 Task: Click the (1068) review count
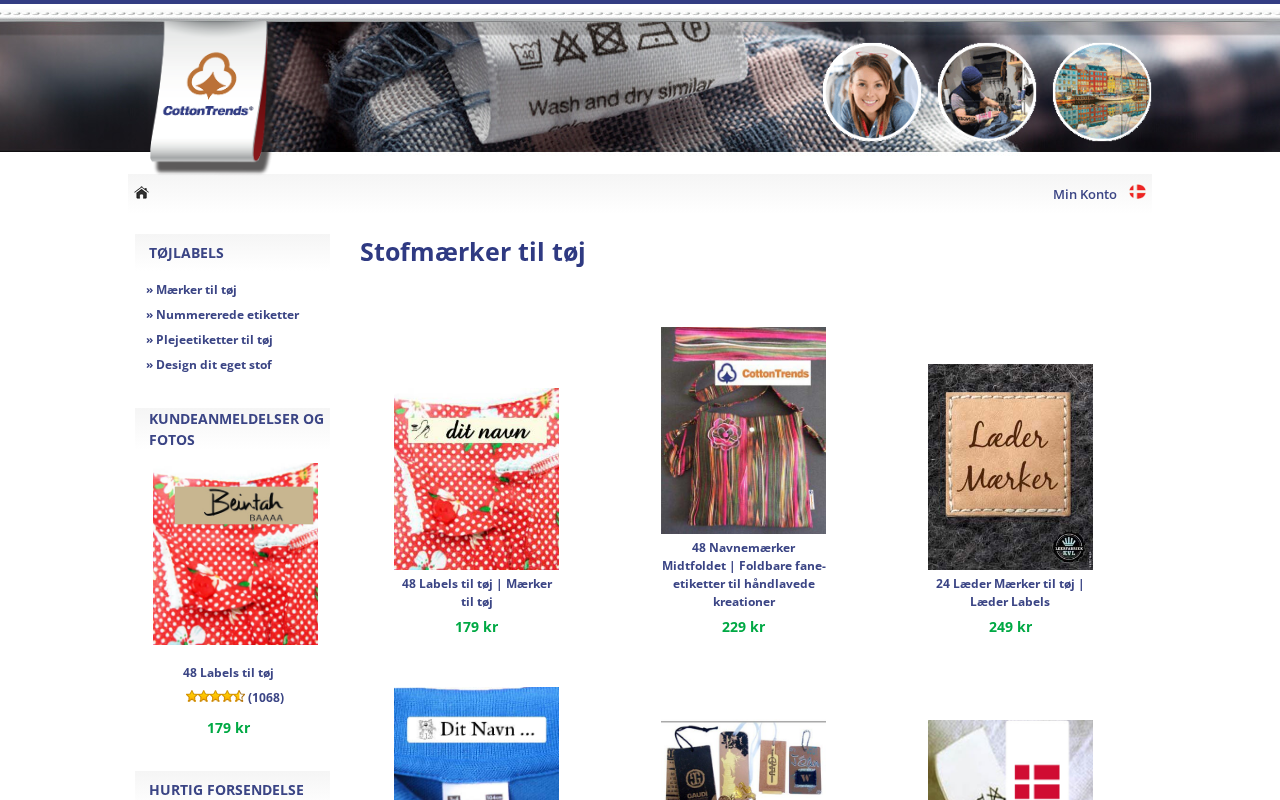(x=266, y=698)
